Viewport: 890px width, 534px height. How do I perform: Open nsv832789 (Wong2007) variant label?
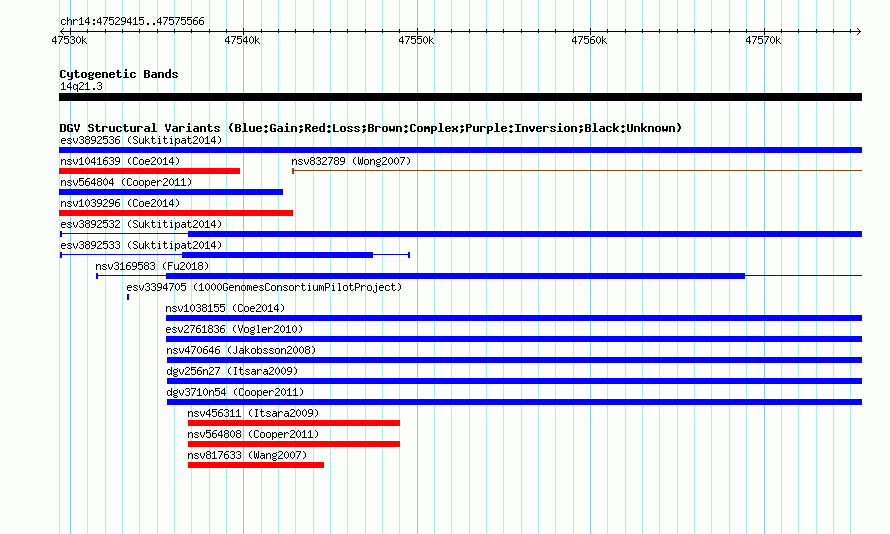[x=351, y=161]
